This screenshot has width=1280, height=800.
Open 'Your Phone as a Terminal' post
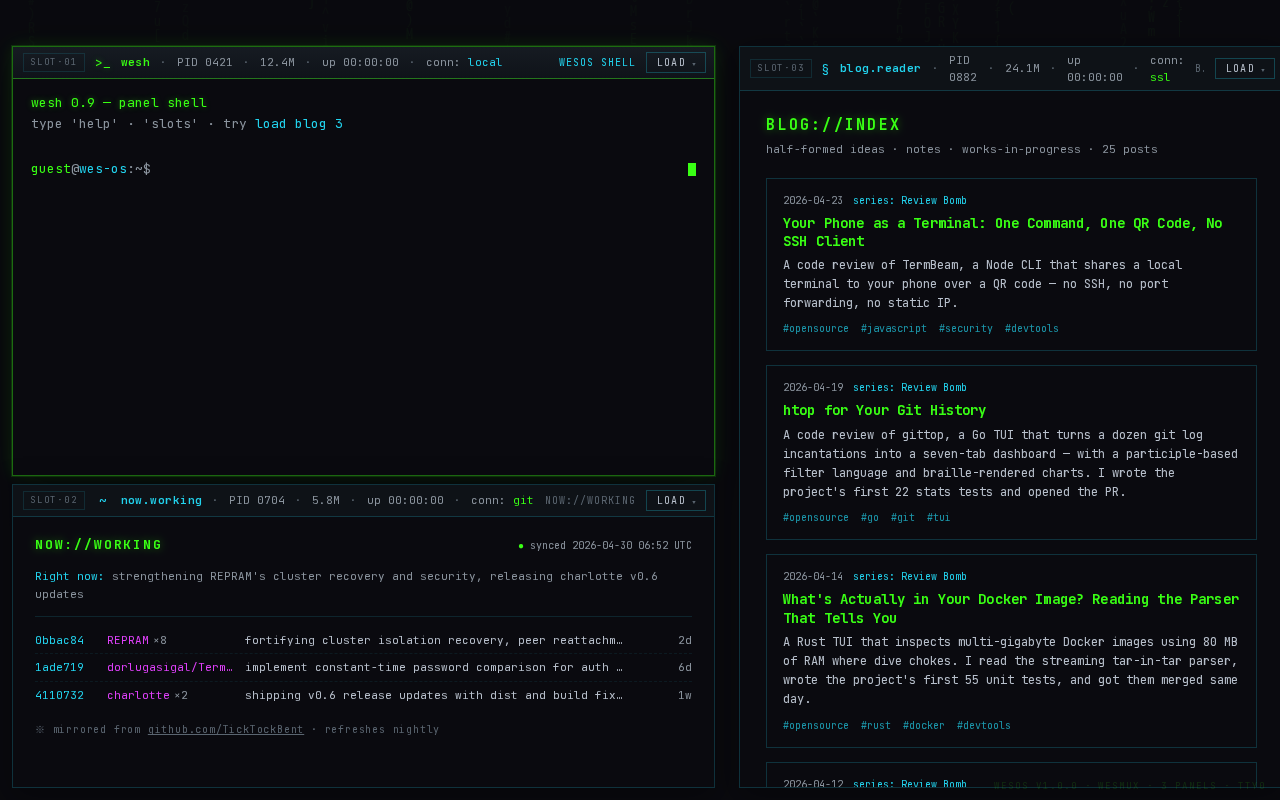coord(1002,232)
